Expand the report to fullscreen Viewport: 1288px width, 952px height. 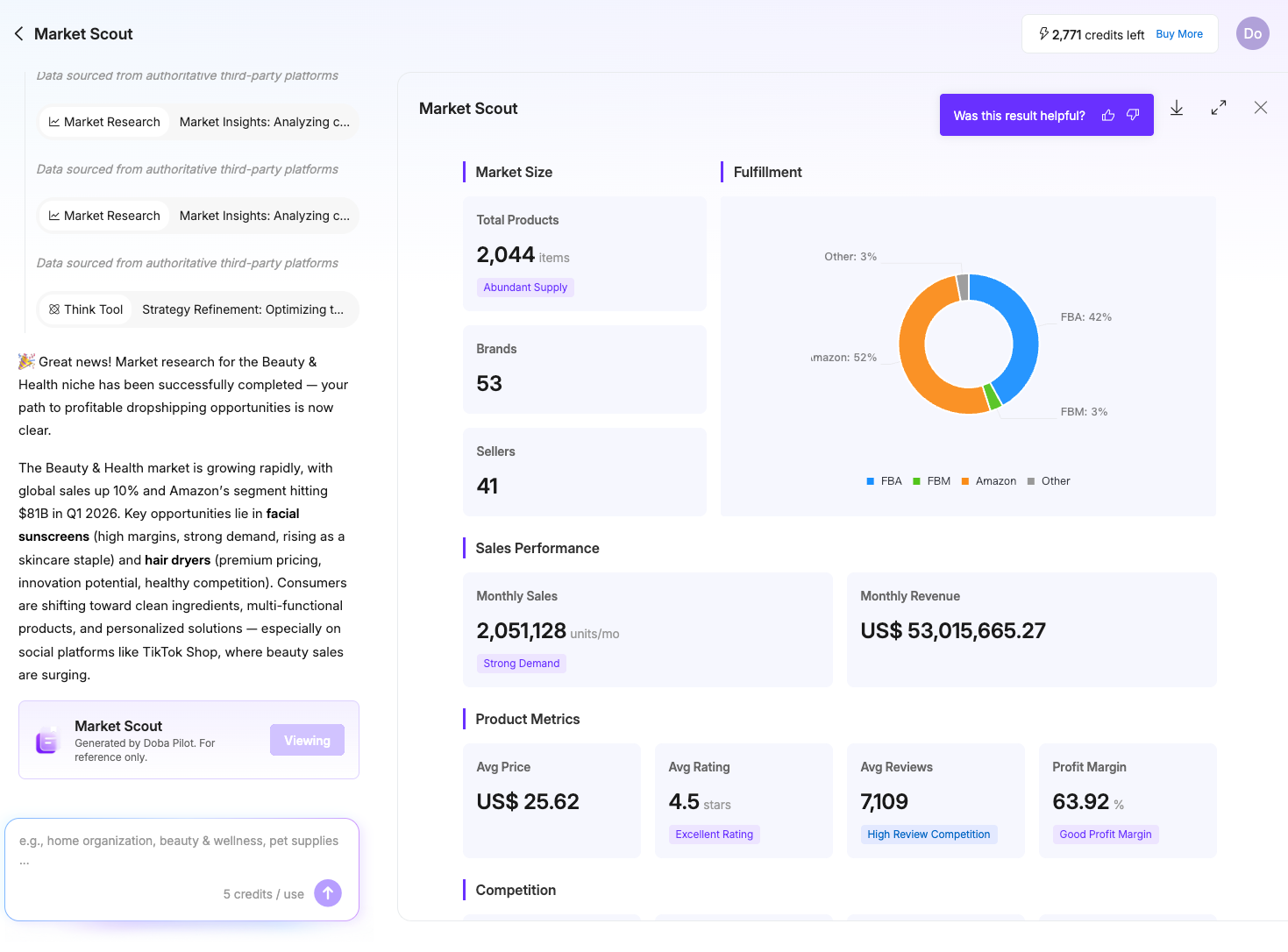pyautogui.click(x=1219, y=108)
